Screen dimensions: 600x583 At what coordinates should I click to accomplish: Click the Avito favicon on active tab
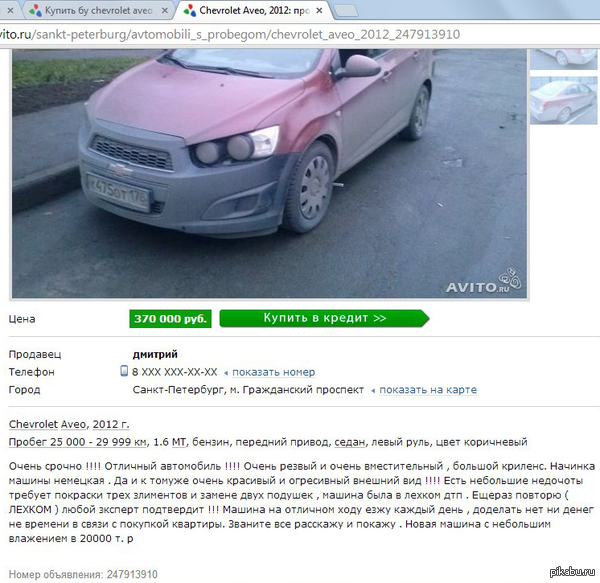(x=190, y=11)
